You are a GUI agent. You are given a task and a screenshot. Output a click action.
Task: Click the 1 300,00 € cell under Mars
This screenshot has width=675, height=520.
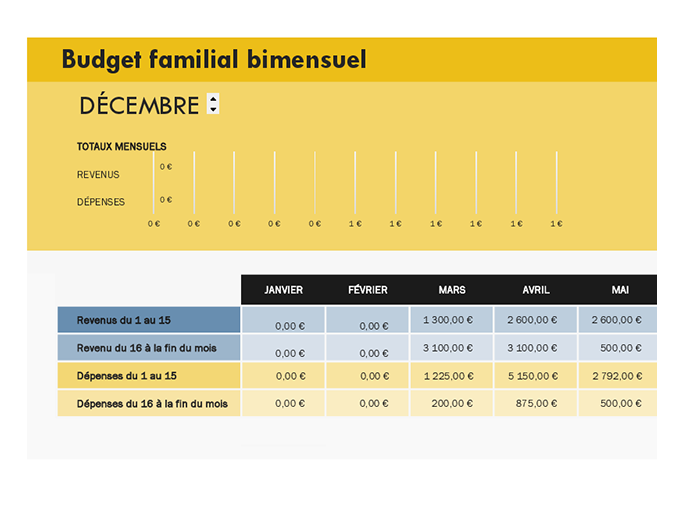pos(452,320)
